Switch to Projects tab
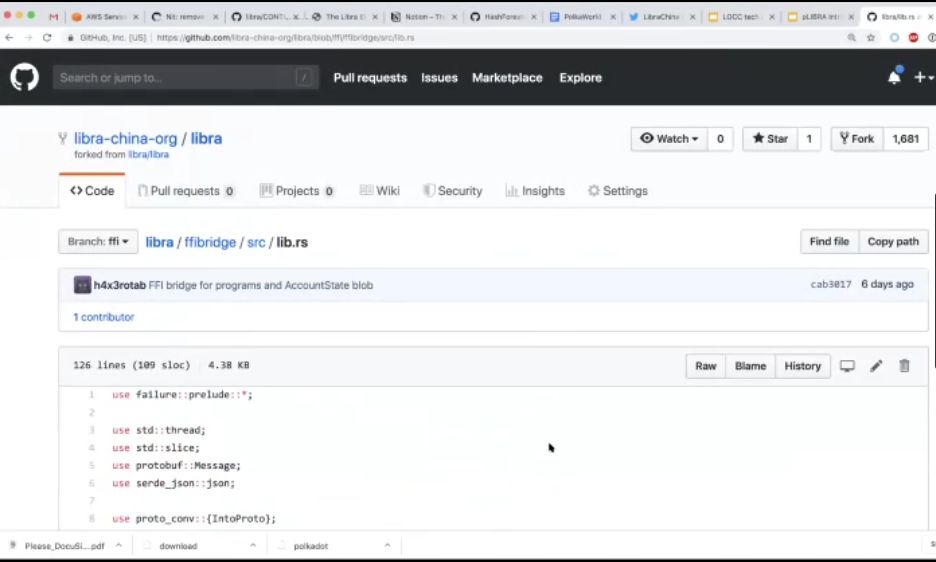936x562 pixels. click(297, 191)
